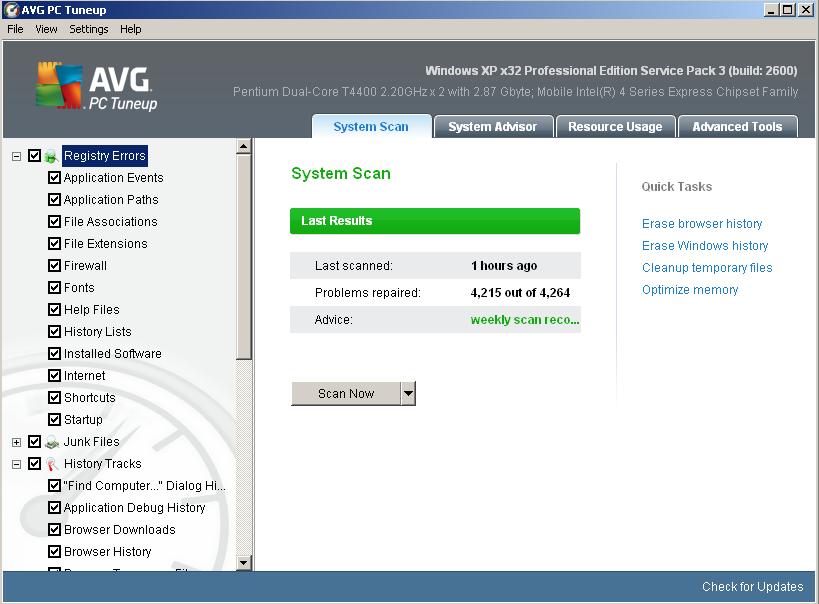Viewport: 819px width, 604px height.
Task: Toggle the Application Paths checkbox
Action: point(54,200)
